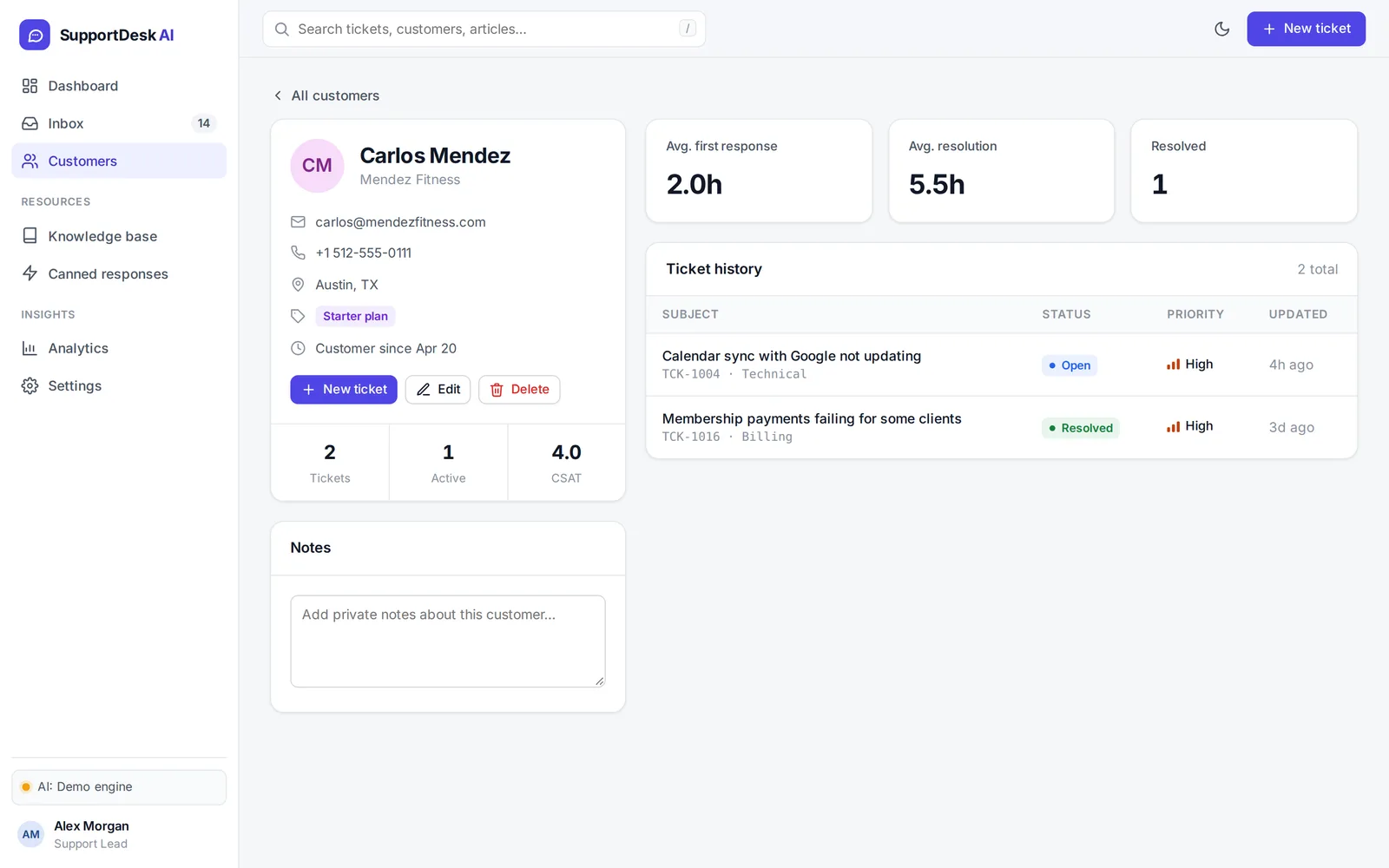The height and width of the screenshot is (868, 1389).
Task: Click the AM user avatar
Action: (31, 834)
